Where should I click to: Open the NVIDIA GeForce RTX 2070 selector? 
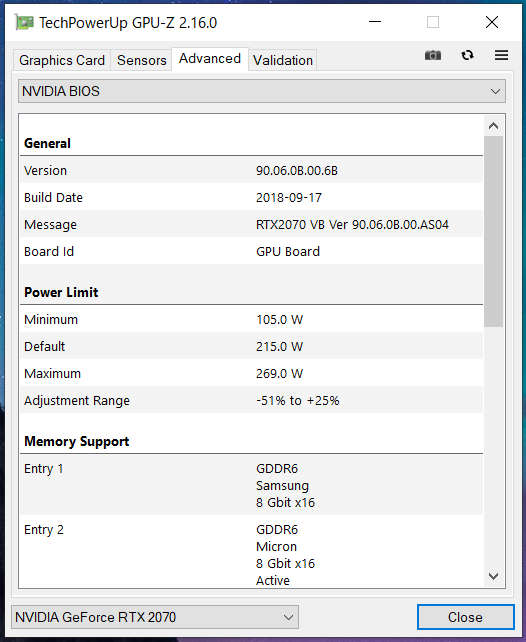click(x=155, y=617)
